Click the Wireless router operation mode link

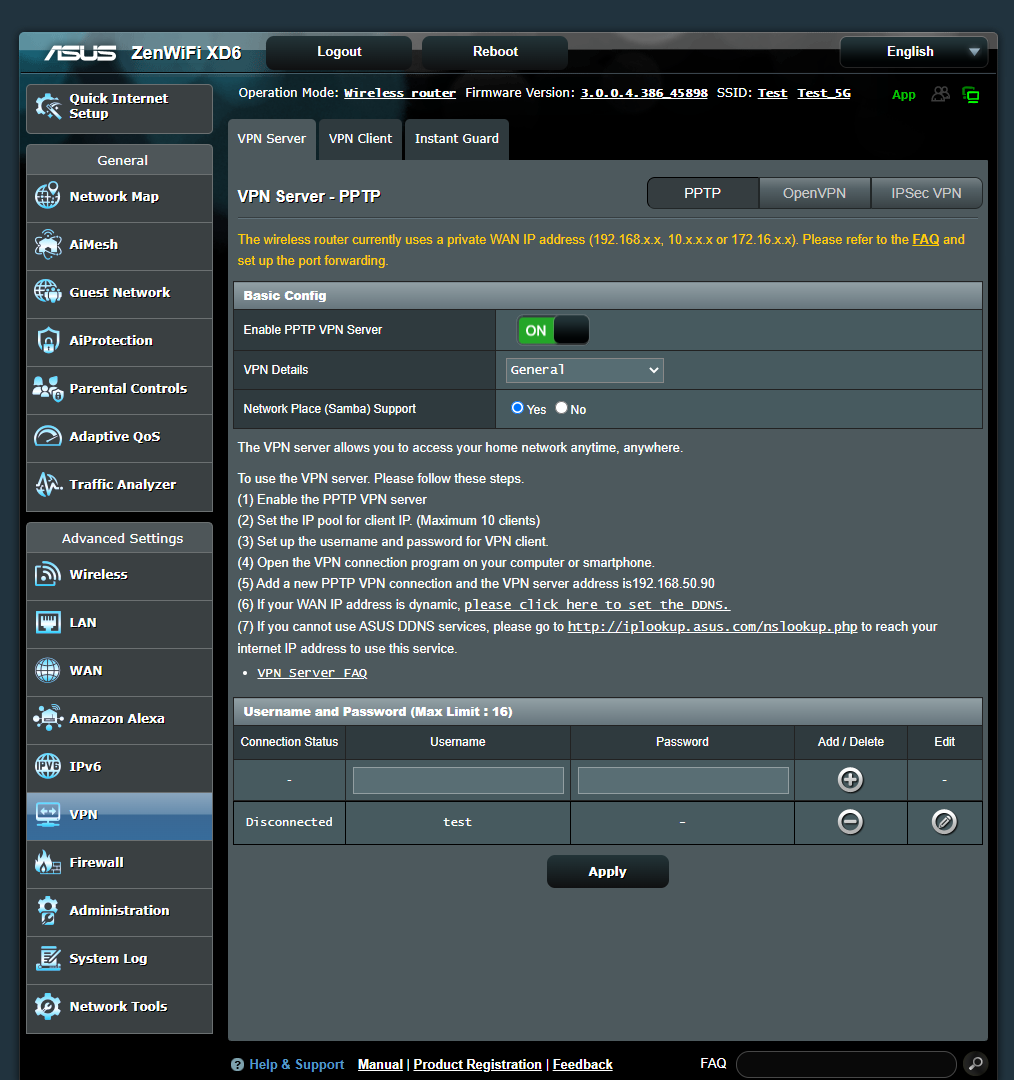pos(400,93)
